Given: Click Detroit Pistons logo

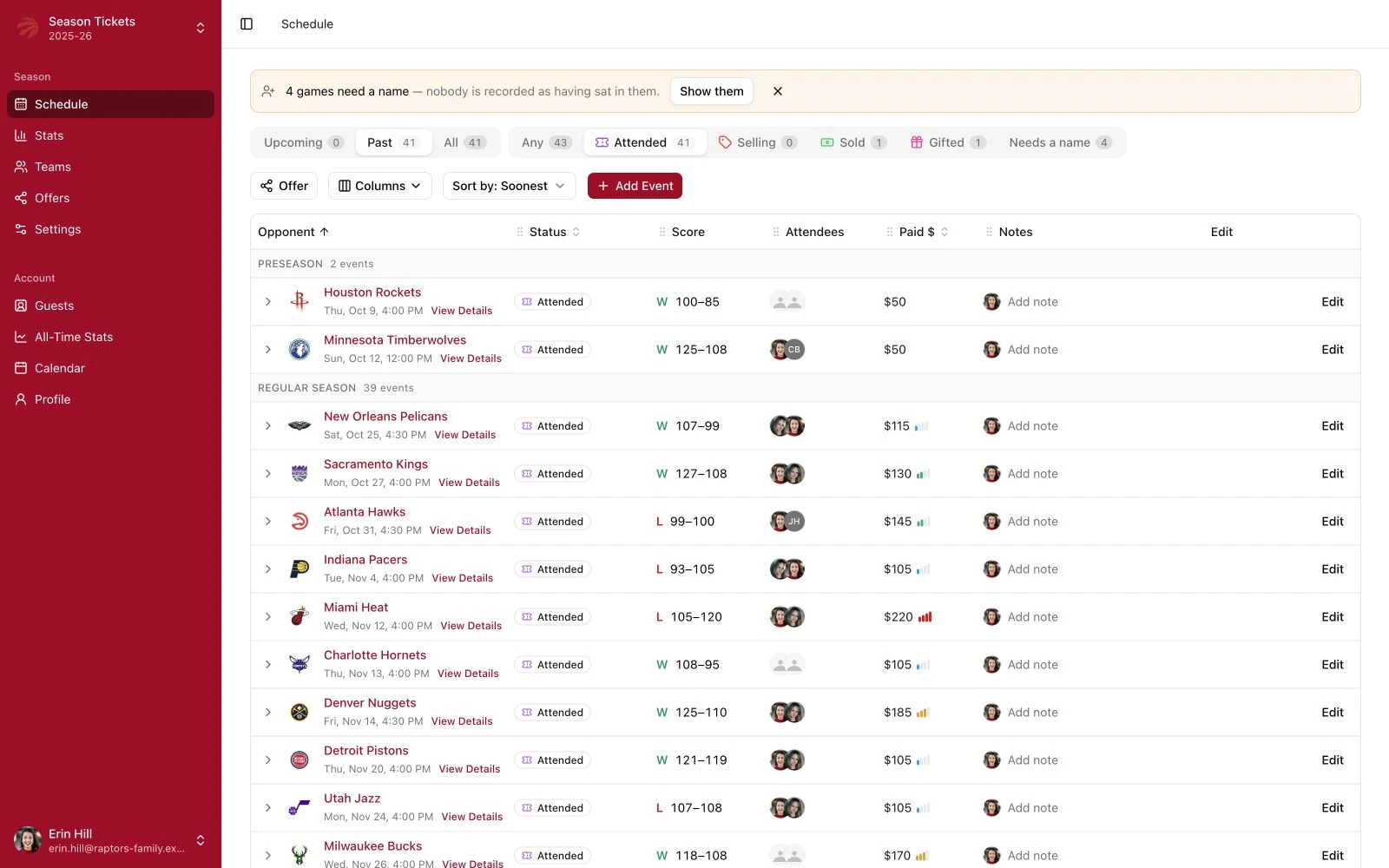Looking at the screenshot, I should [x=300, y=759].
